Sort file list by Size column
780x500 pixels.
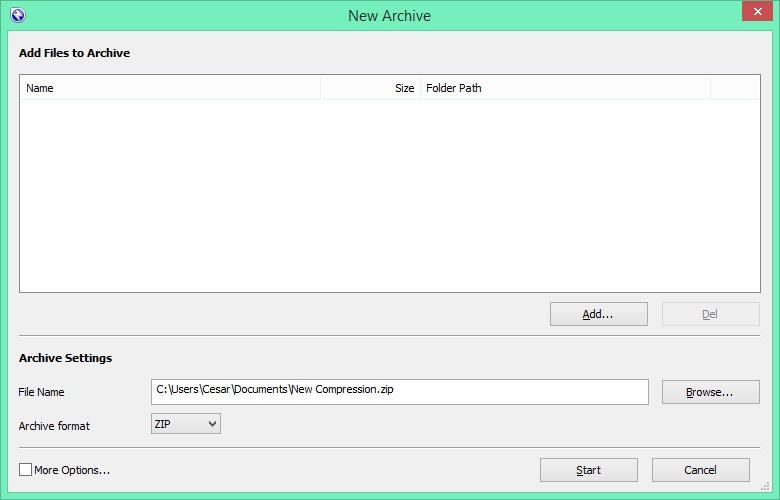click(371, 88)
